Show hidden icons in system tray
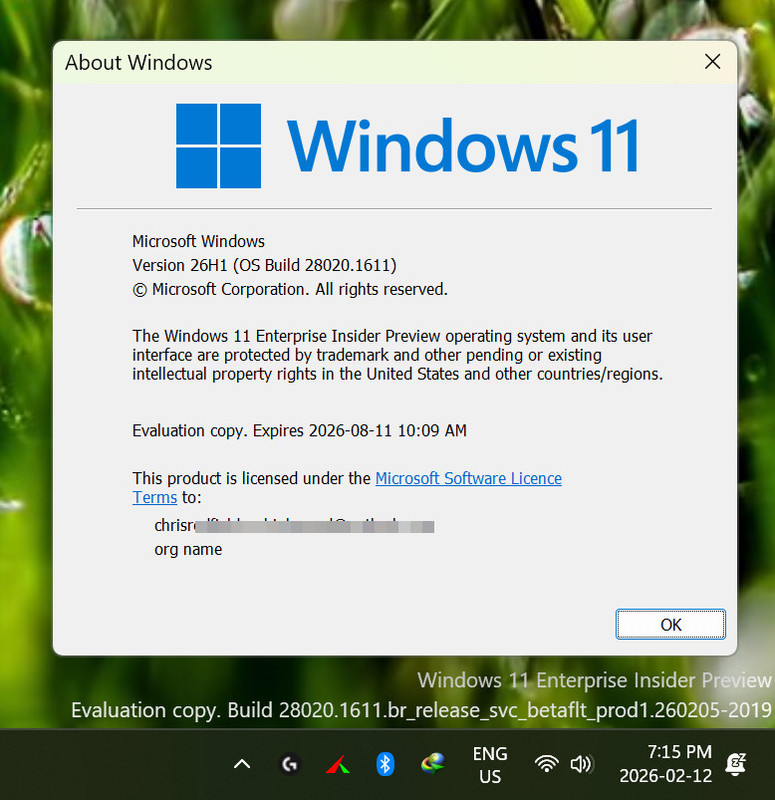Image resolution: width=775 pixels, height=800 pixels. tap(242, 764)
